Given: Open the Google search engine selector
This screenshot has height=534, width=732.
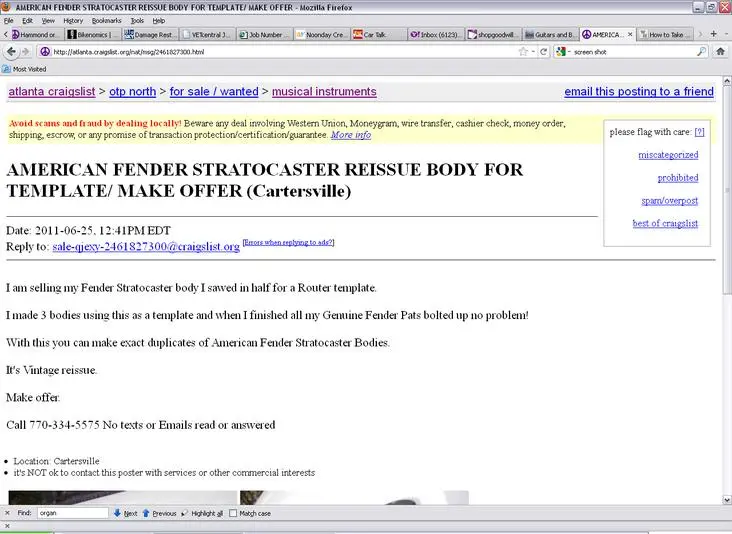Looking at the screenshot, I should 563,52.
